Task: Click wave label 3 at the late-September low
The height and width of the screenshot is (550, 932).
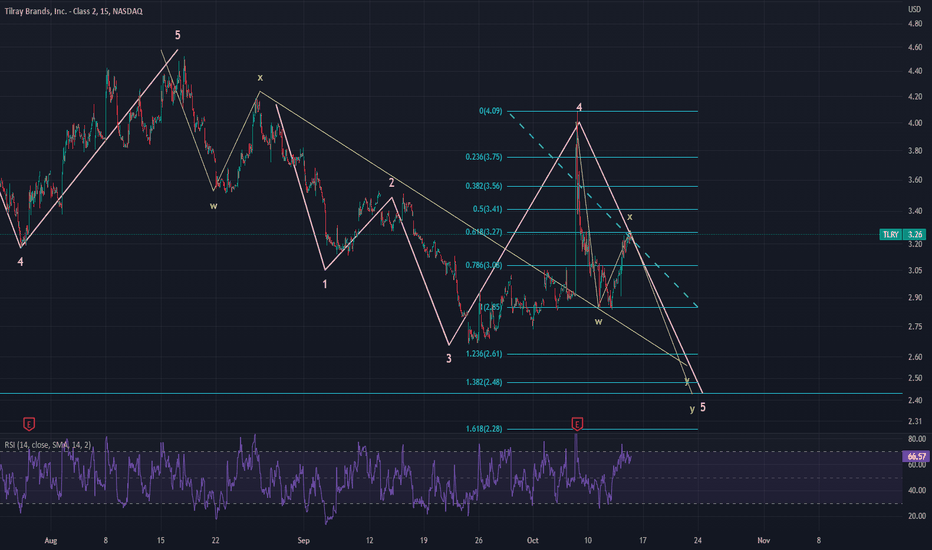Action: 449,358
